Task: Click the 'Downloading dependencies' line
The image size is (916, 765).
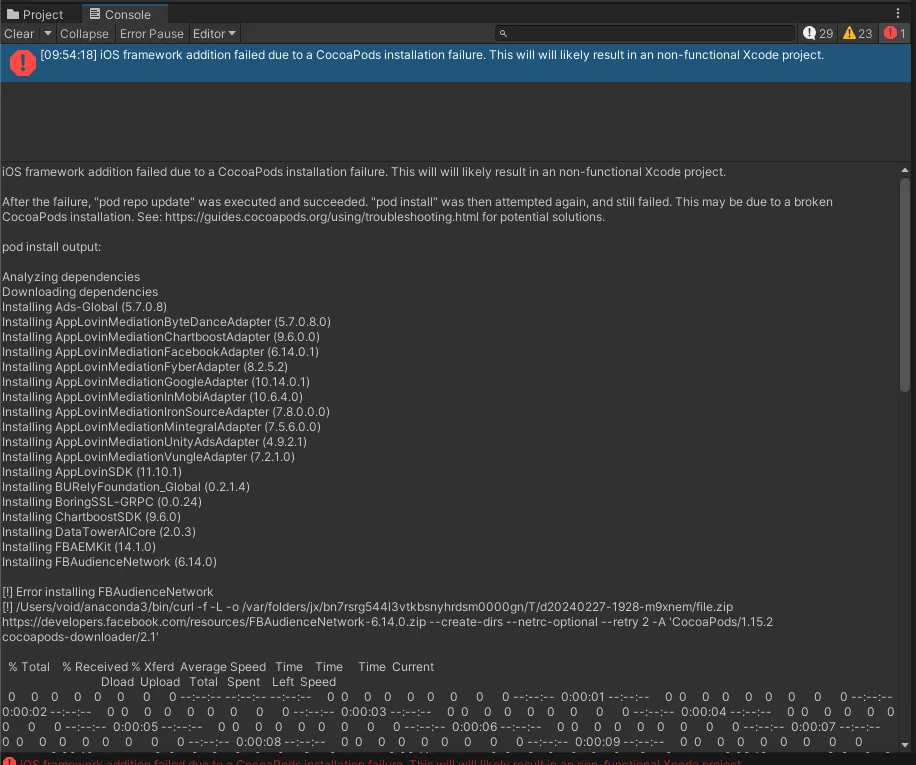Action: click(x=80, y=292)
